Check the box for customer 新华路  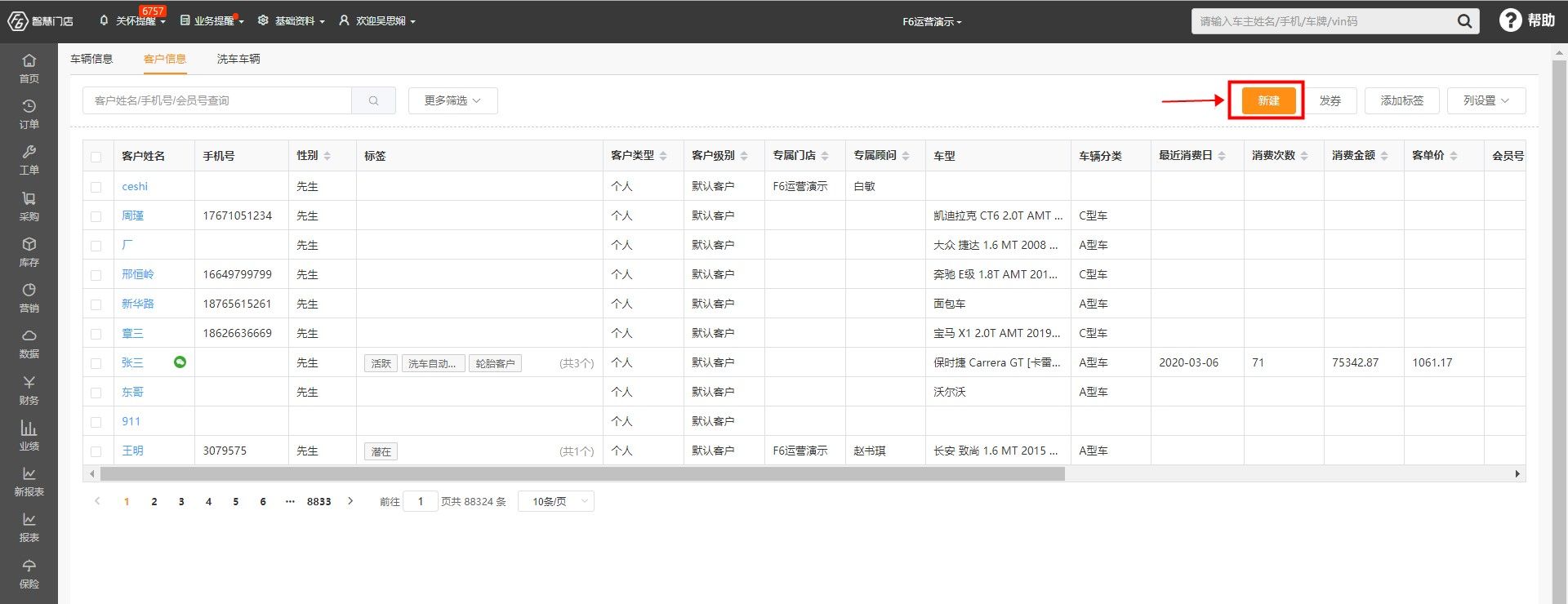[96, 304]
